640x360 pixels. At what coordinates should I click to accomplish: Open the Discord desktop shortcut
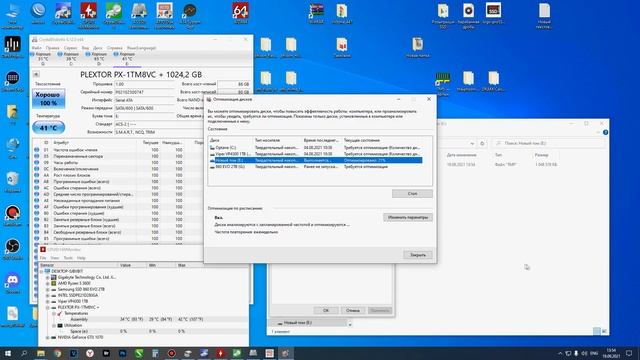coord(13,283)
